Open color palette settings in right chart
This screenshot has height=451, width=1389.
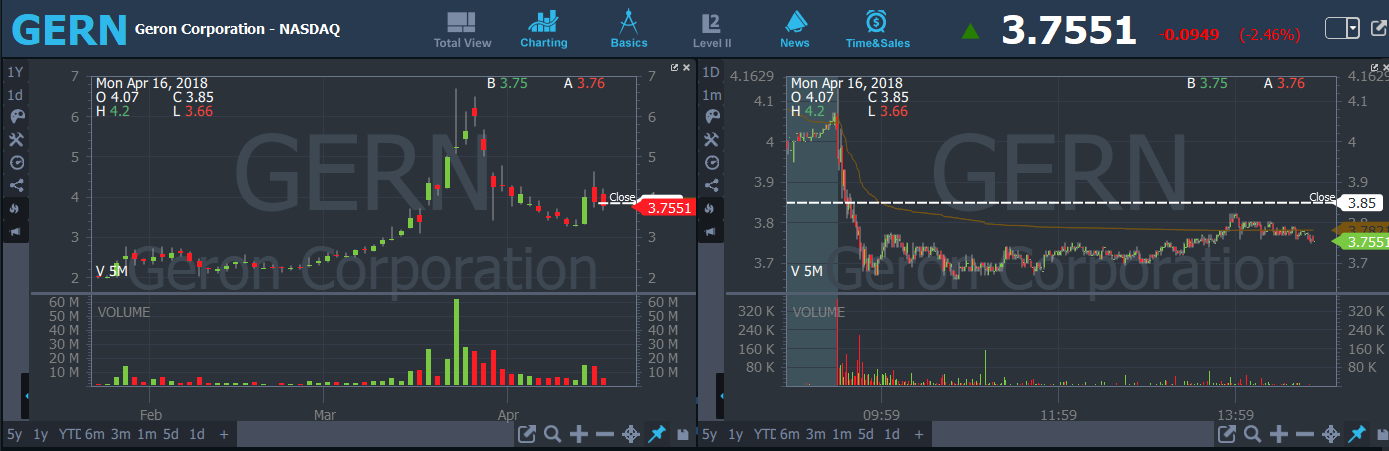711,117
